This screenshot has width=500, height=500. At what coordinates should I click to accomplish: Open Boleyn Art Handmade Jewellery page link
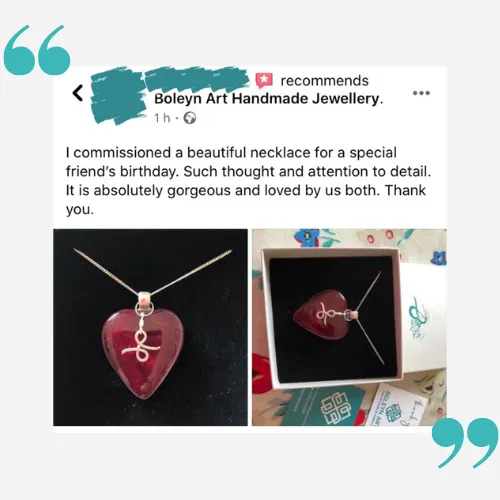269,99
